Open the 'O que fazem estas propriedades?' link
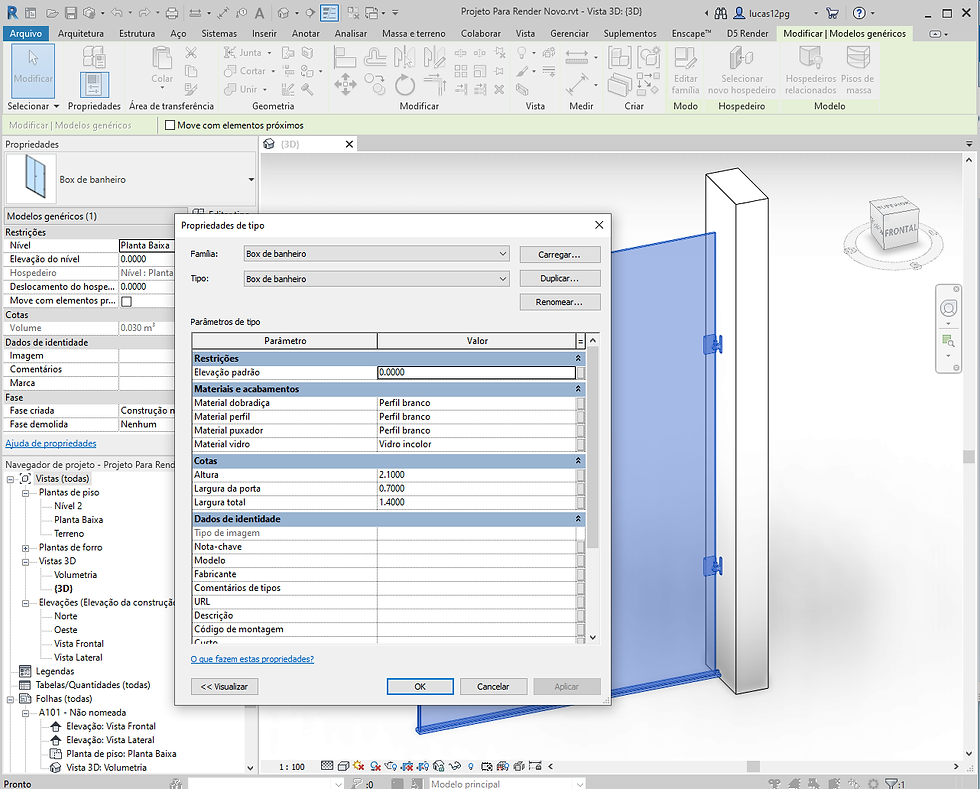The height and width of the screenshot is (789, 980). tap(252, 659)
